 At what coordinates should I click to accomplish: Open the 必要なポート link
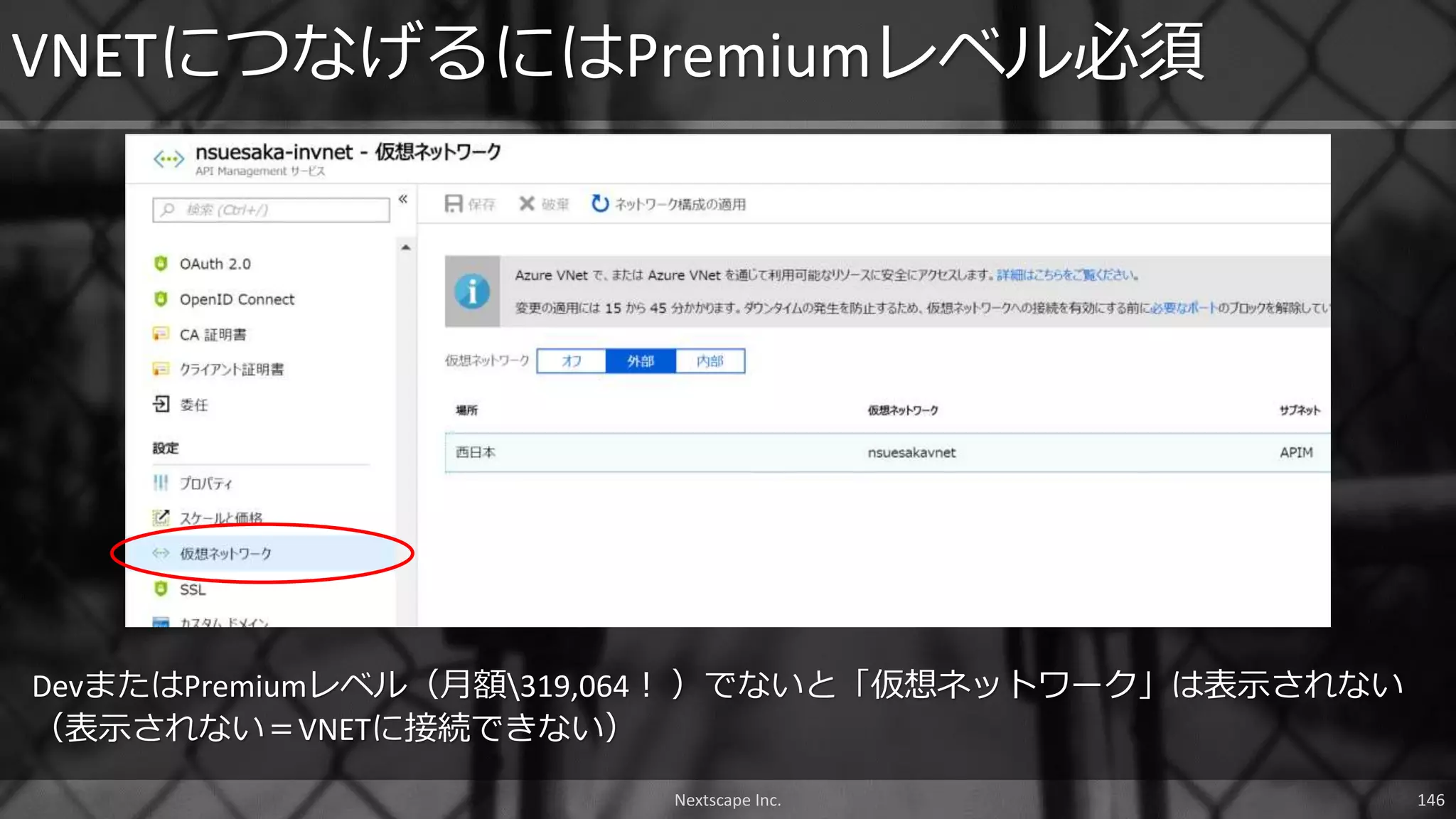click(1184, 308)
